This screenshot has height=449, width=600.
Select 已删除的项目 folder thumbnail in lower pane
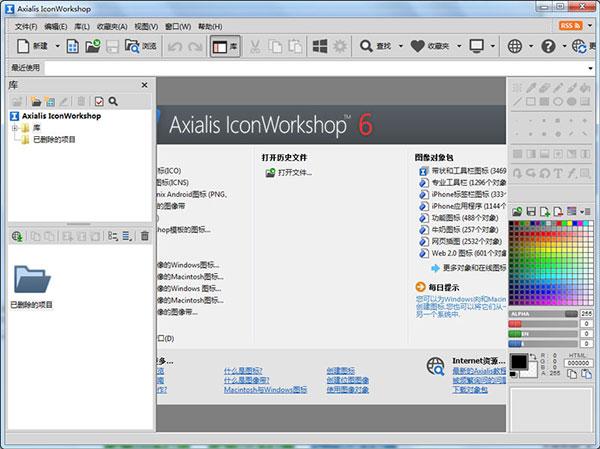[32, 287]
